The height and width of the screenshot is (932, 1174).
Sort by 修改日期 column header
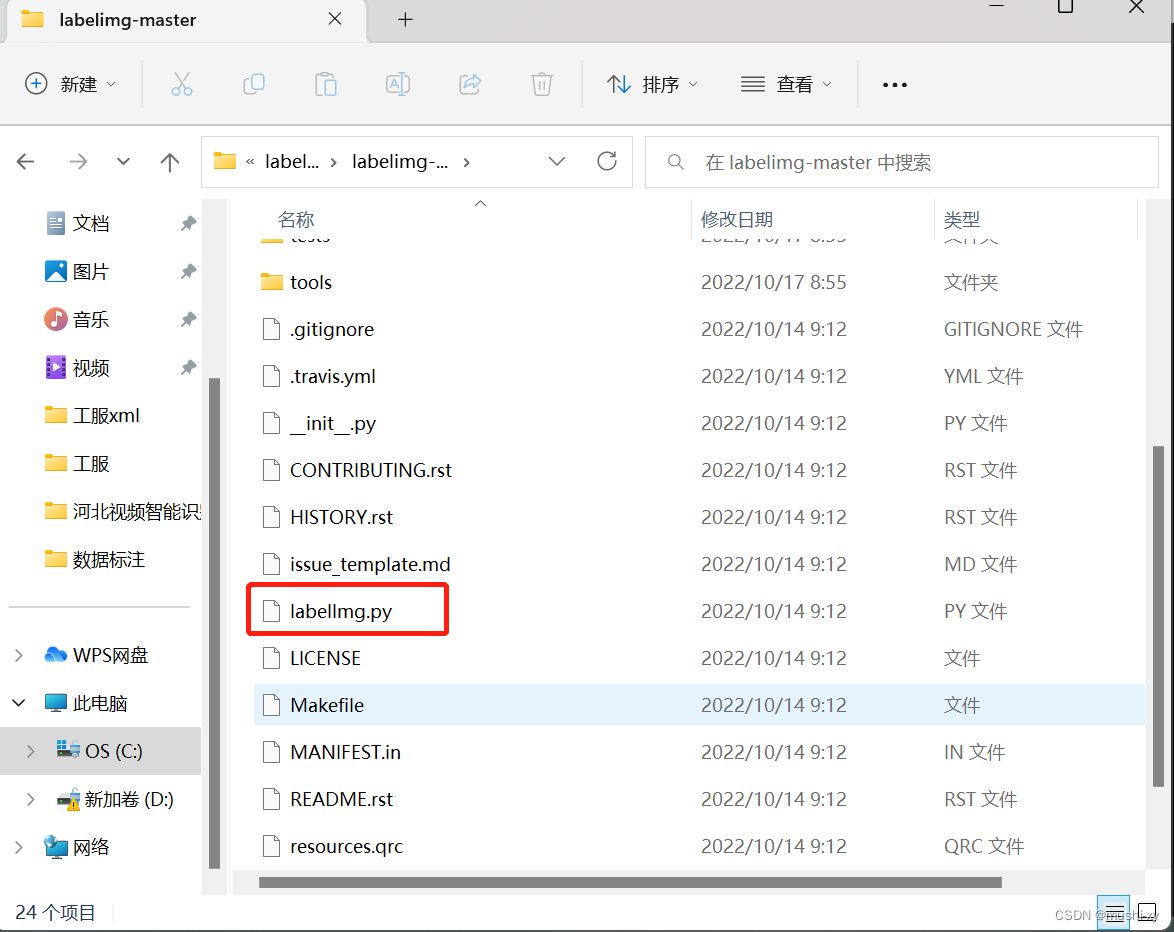(737, 219)
